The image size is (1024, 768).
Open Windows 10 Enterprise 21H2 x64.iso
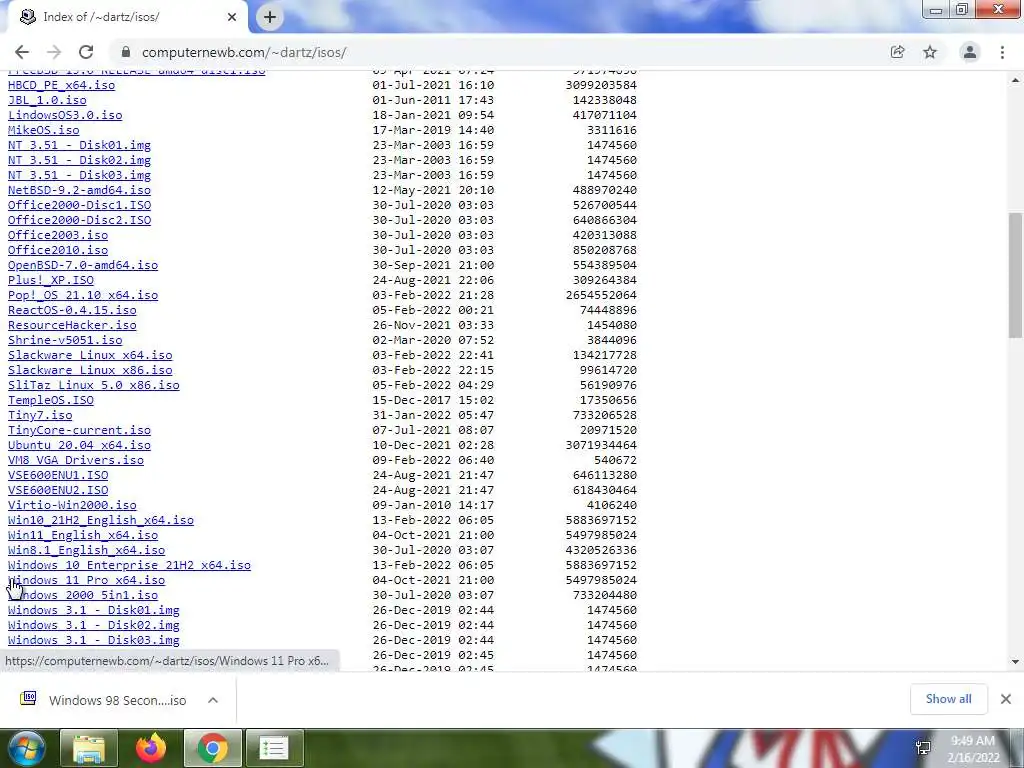tap(129, 566)
